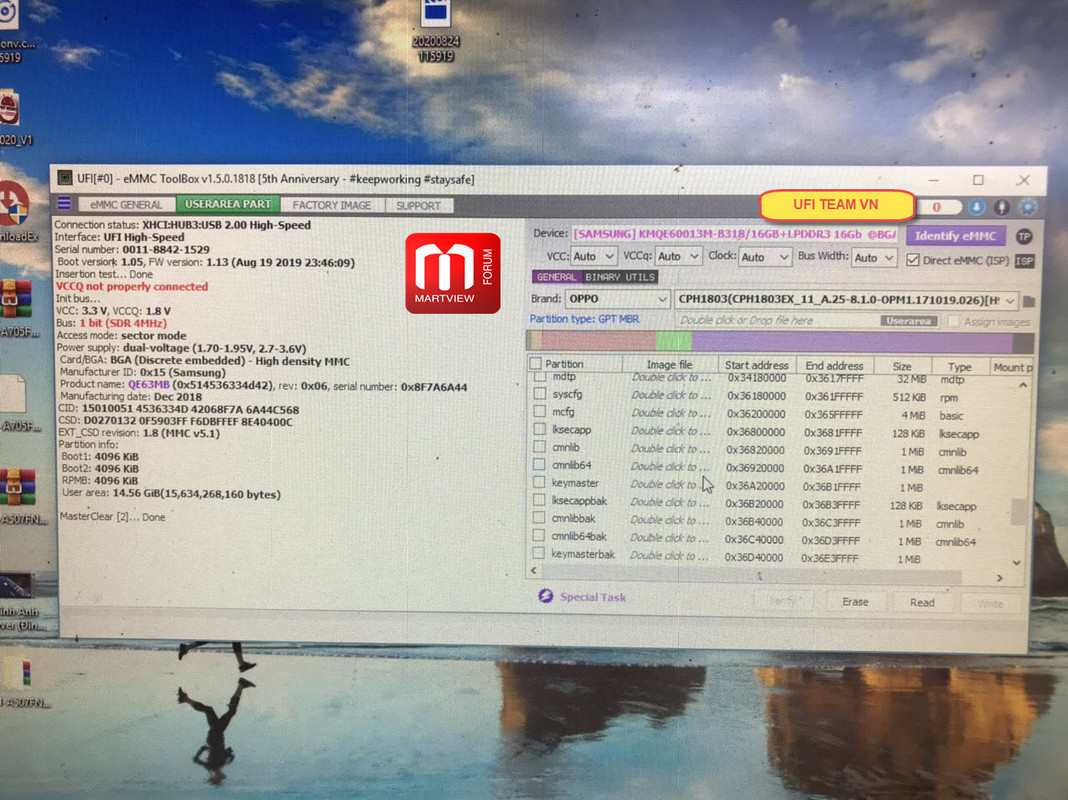Open the VCCq voltage dropdown
The image size is (1068, 800).
(678, 257)
